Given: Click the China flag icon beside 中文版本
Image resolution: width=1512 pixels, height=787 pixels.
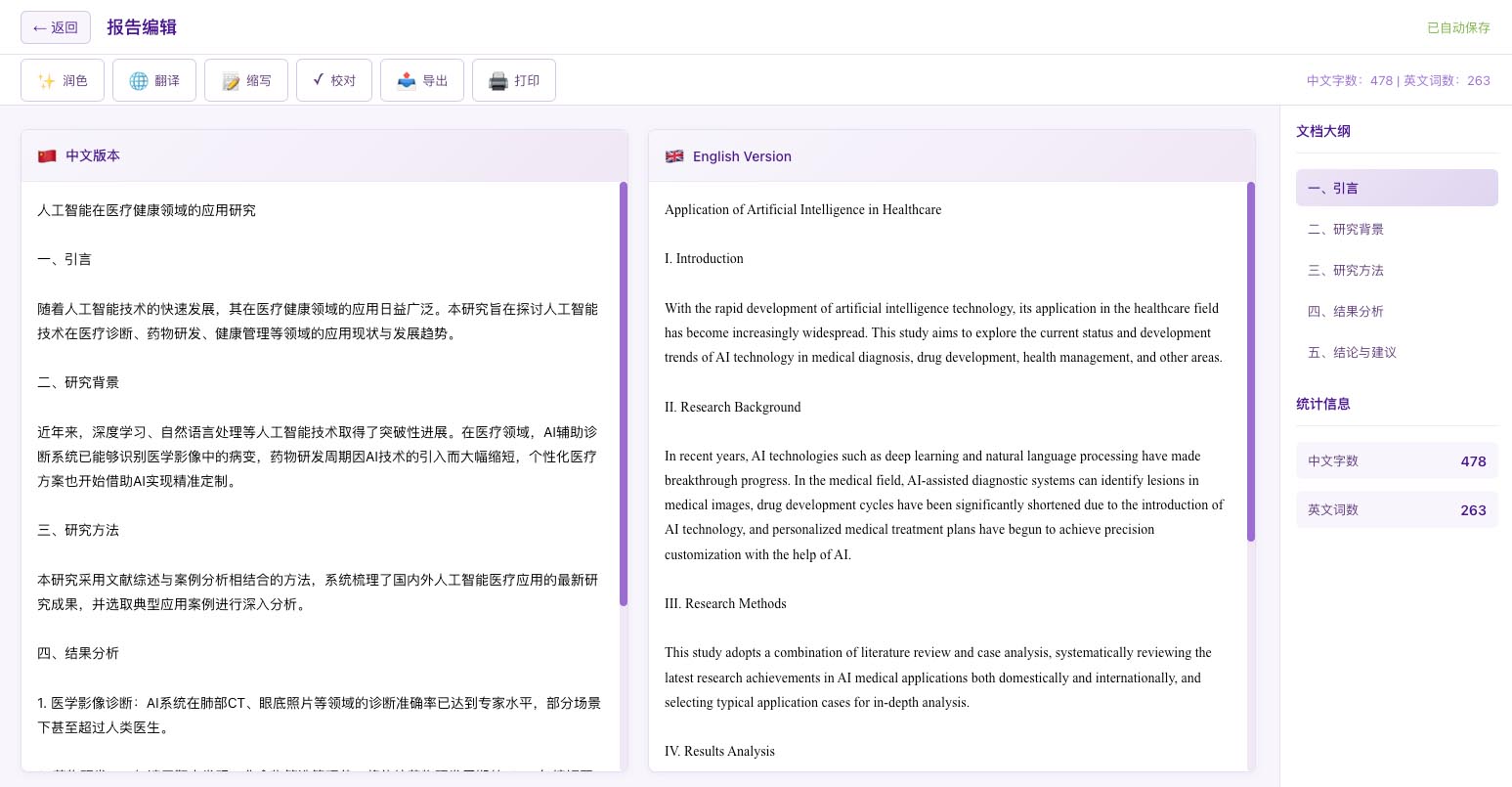Looking at the screenshot, I should click(47, 155).
